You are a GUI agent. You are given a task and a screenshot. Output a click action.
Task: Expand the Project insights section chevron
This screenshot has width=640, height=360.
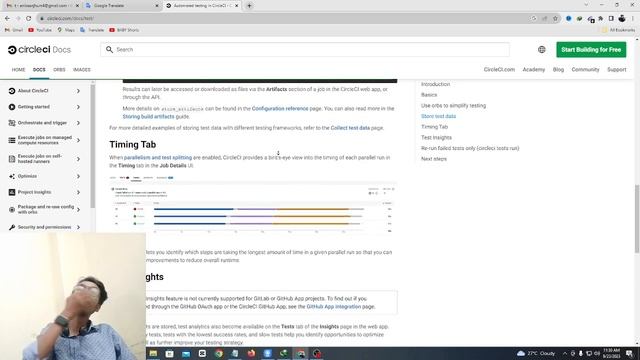click(78, 192)
